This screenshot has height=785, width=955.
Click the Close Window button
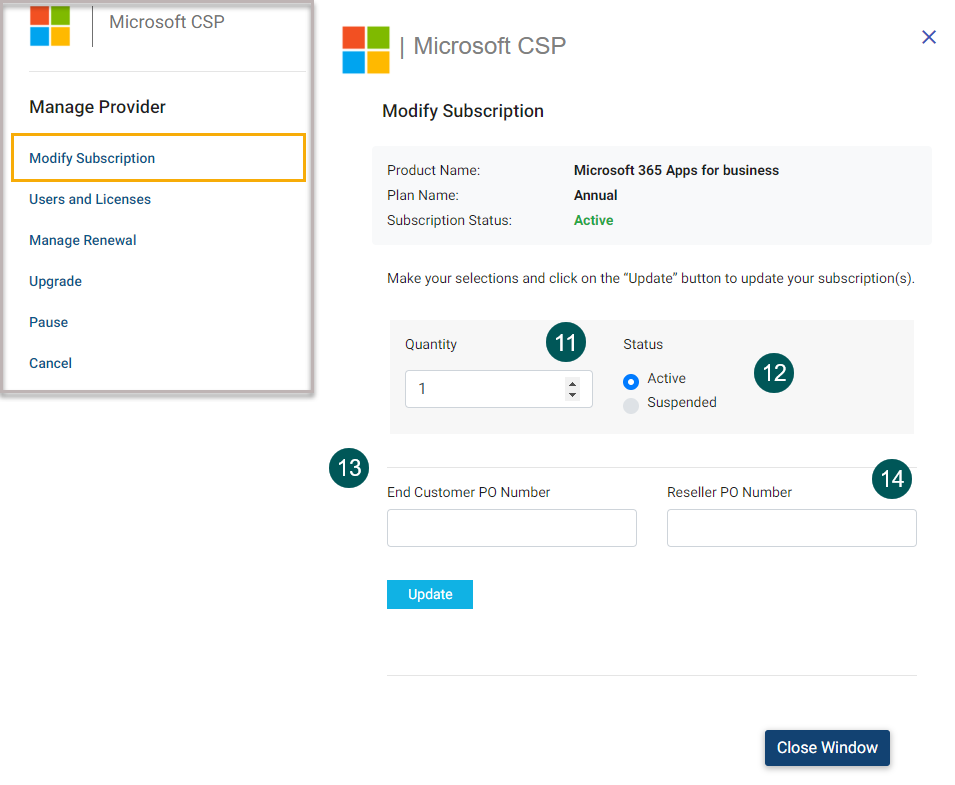[x=827, y=747]
